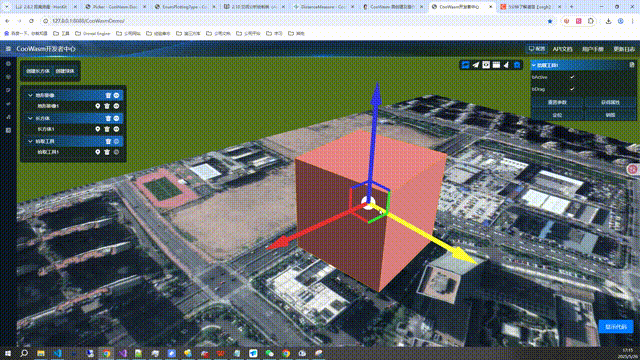Open the changelog link at far right of navigation
This screenshot has width=640, height=360.
point(624,49)
